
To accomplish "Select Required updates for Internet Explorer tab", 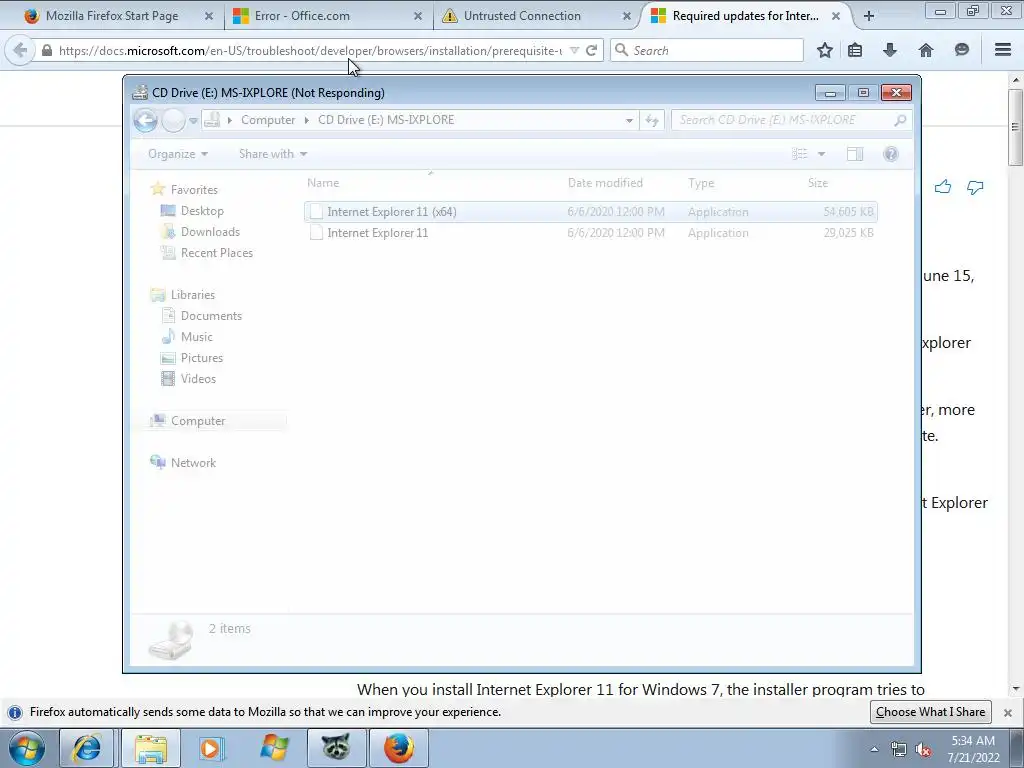I will point(745,16).
